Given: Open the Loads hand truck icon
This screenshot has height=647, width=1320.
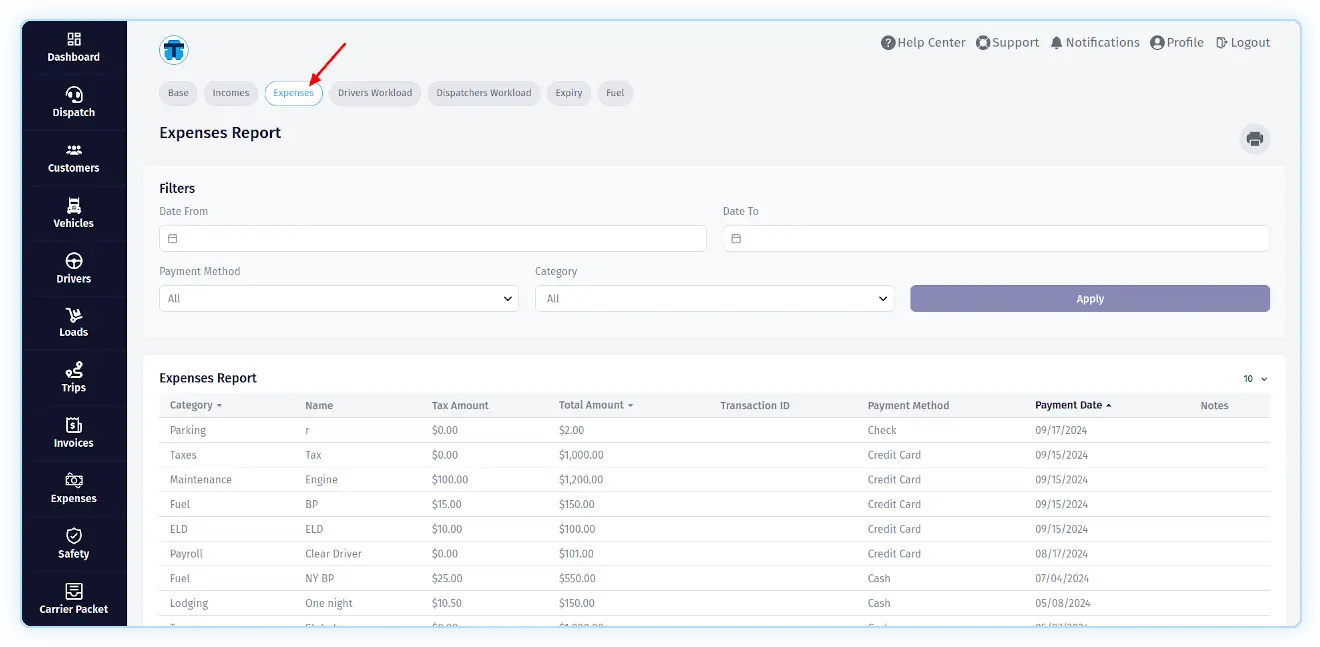Looking at the screenshot, I should pos(74,315).
